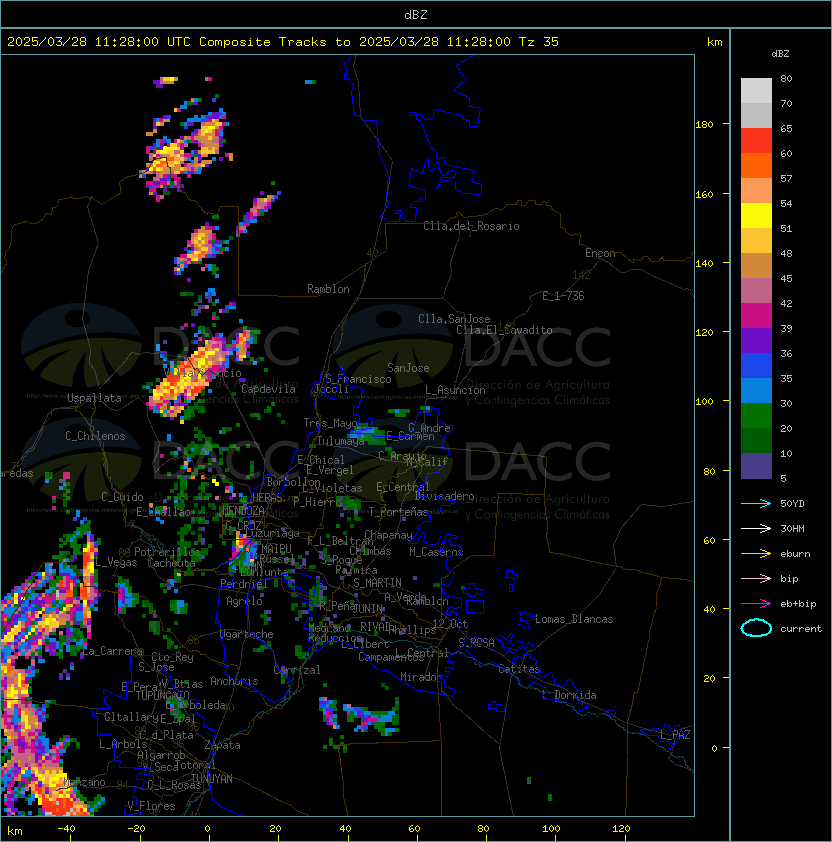Image resolution: width=832 pixels, height=842 pixels.
Task: Click the C_Guido place label
Action: 122,497
